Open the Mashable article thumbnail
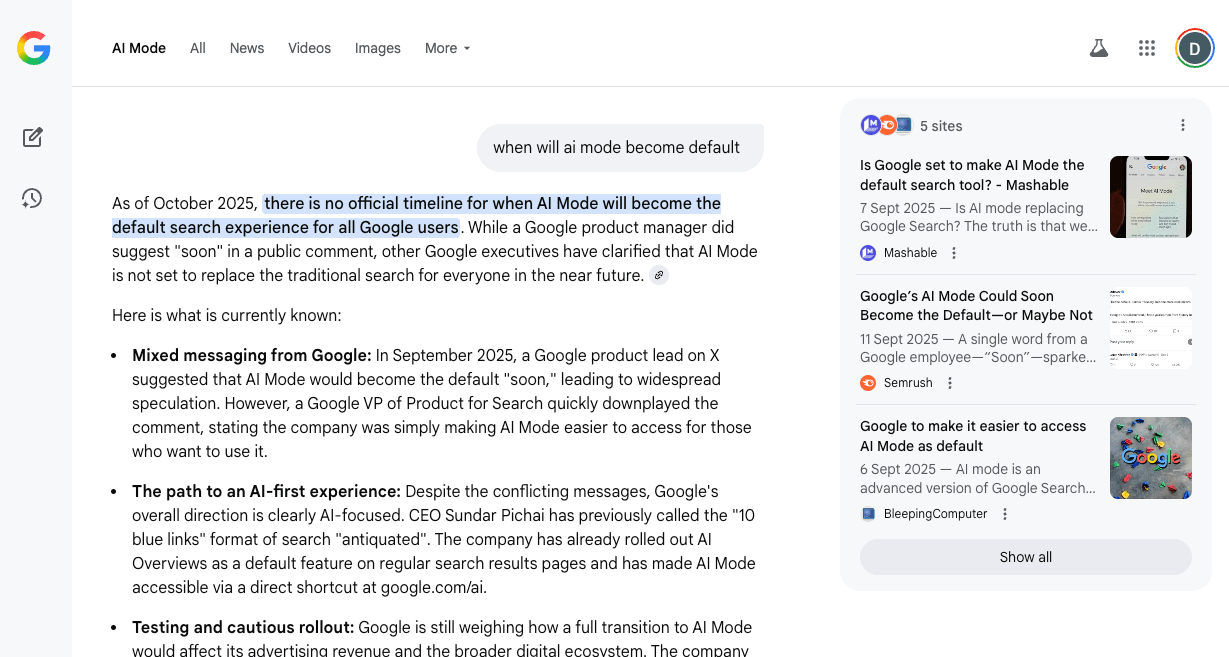This screenshot has height=657, width=1229. pos(1151,197)
